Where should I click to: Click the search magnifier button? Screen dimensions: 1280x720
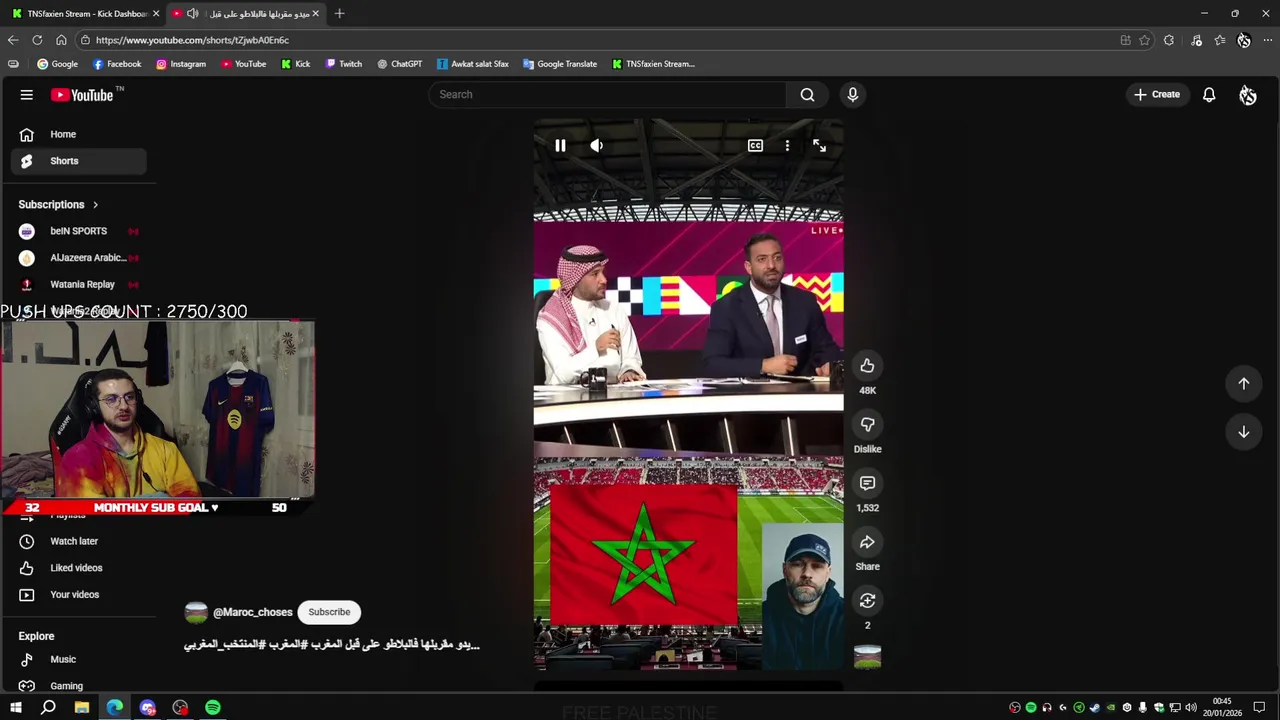807,95
